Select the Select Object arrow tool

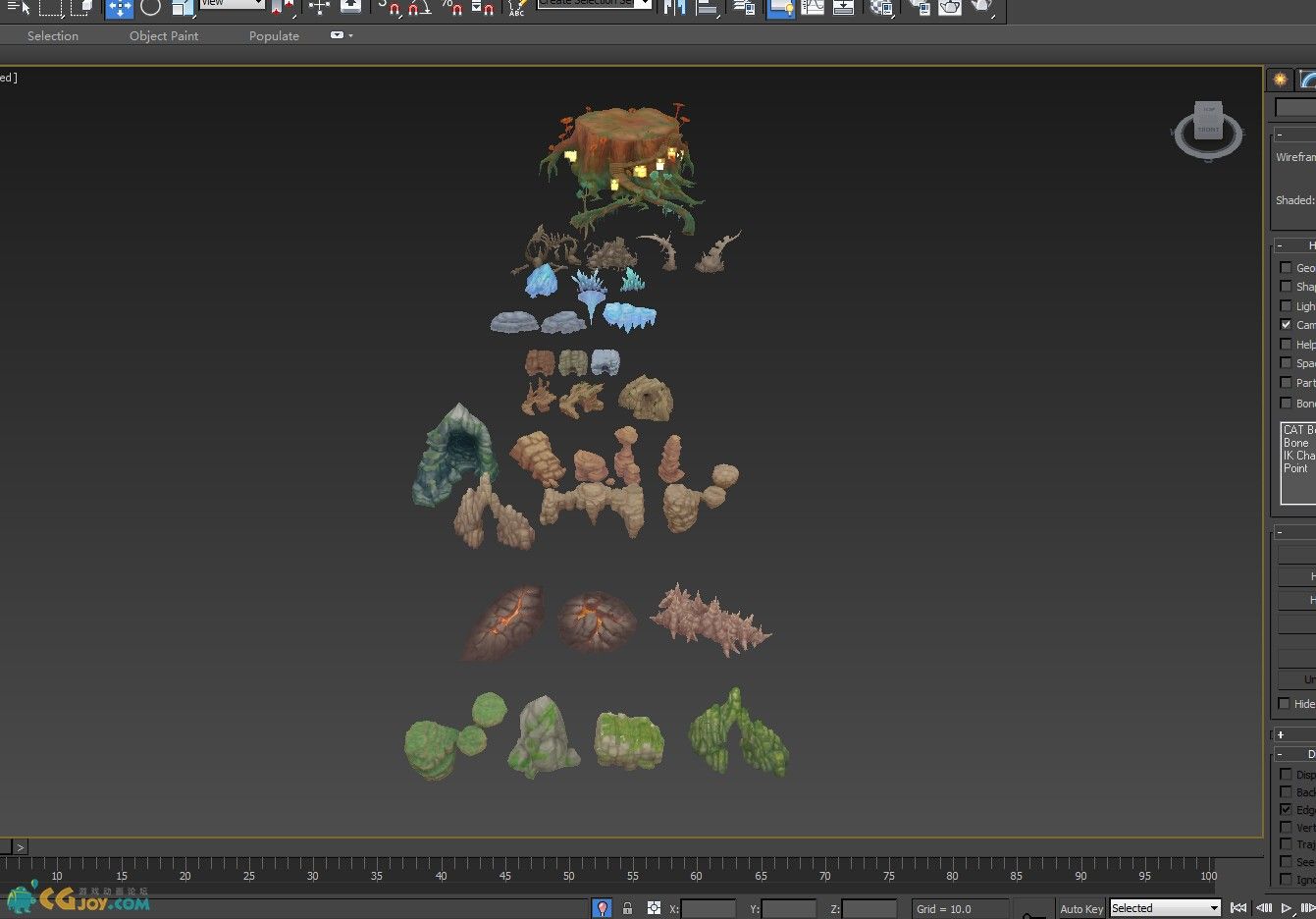(x=19, y=7)
